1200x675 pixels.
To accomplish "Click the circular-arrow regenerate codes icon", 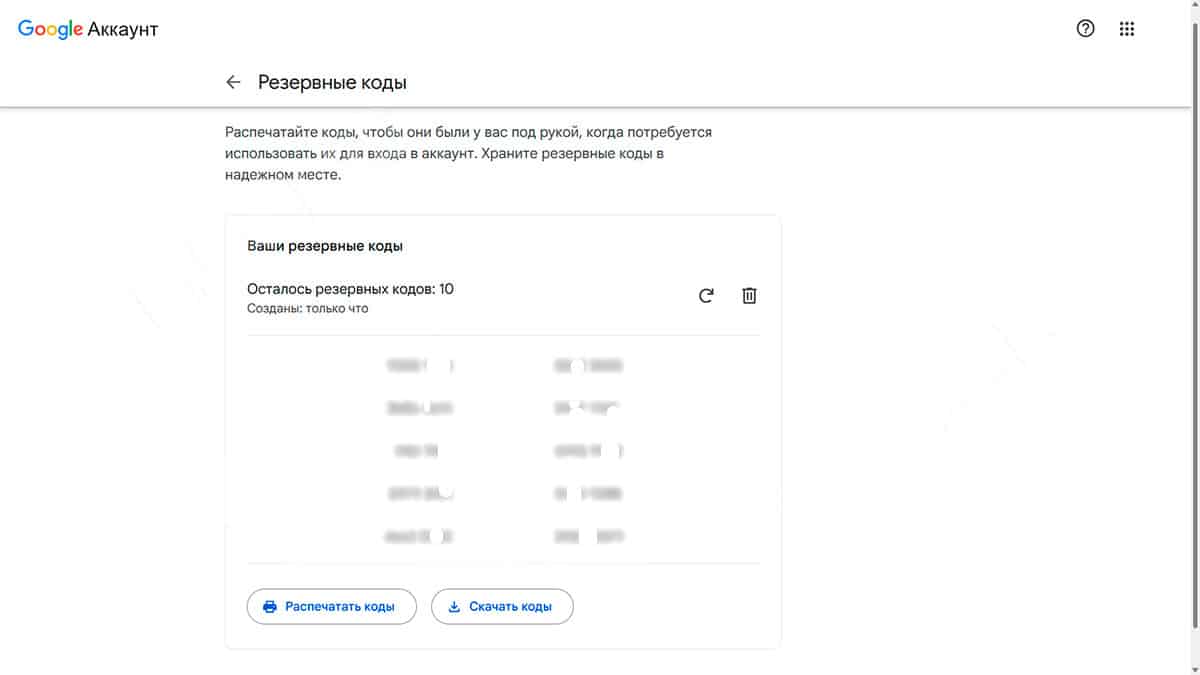I will 706,296.
